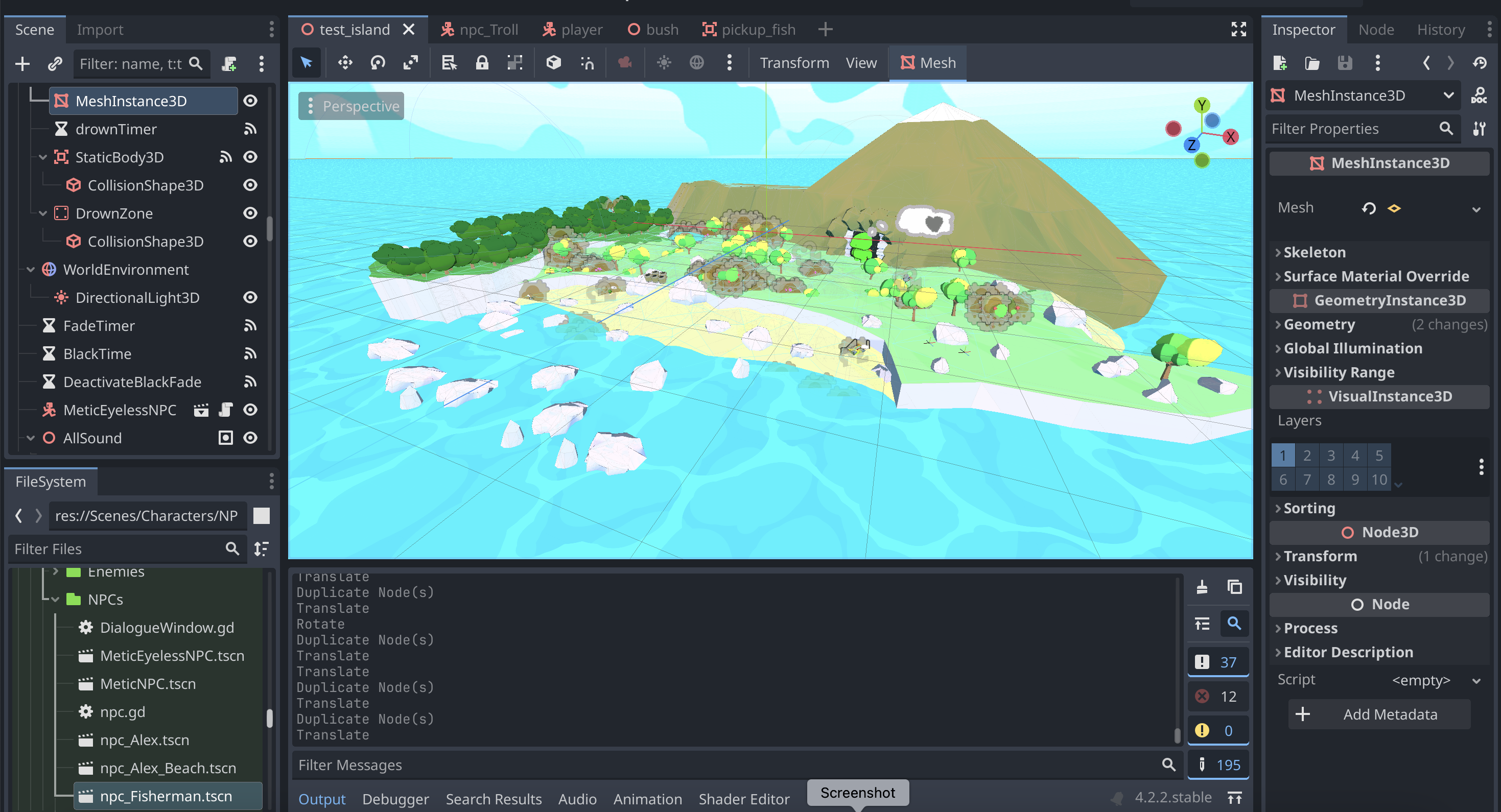Open sun and environment settings dots
The image size is (1501, 812).
pos(729,62)
